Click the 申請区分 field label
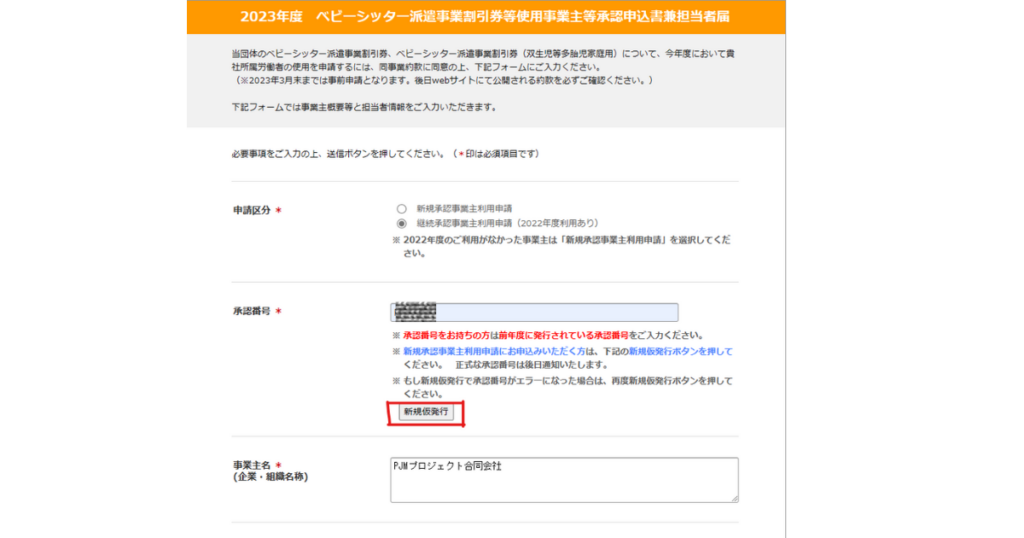 point(250,211)
